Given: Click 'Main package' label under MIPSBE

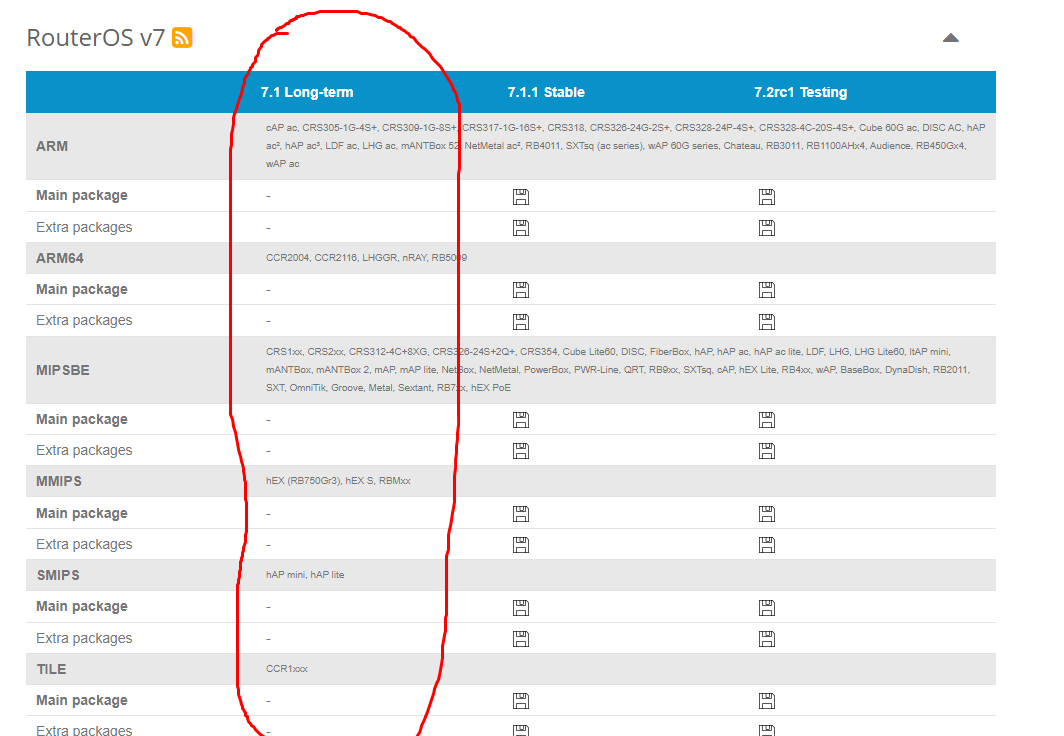Looking at the screenshot, I should 81,419.
